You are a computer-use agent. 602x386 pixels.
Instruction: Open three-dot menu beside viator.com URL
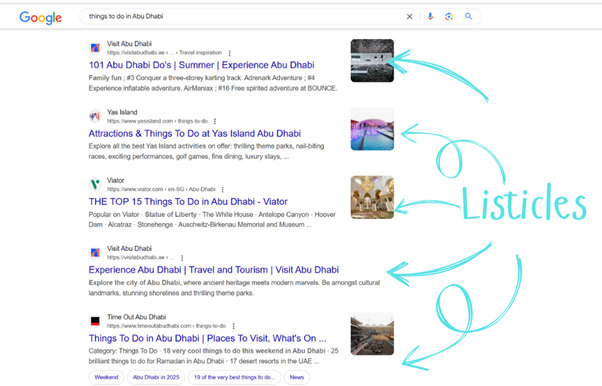(223, 190)
